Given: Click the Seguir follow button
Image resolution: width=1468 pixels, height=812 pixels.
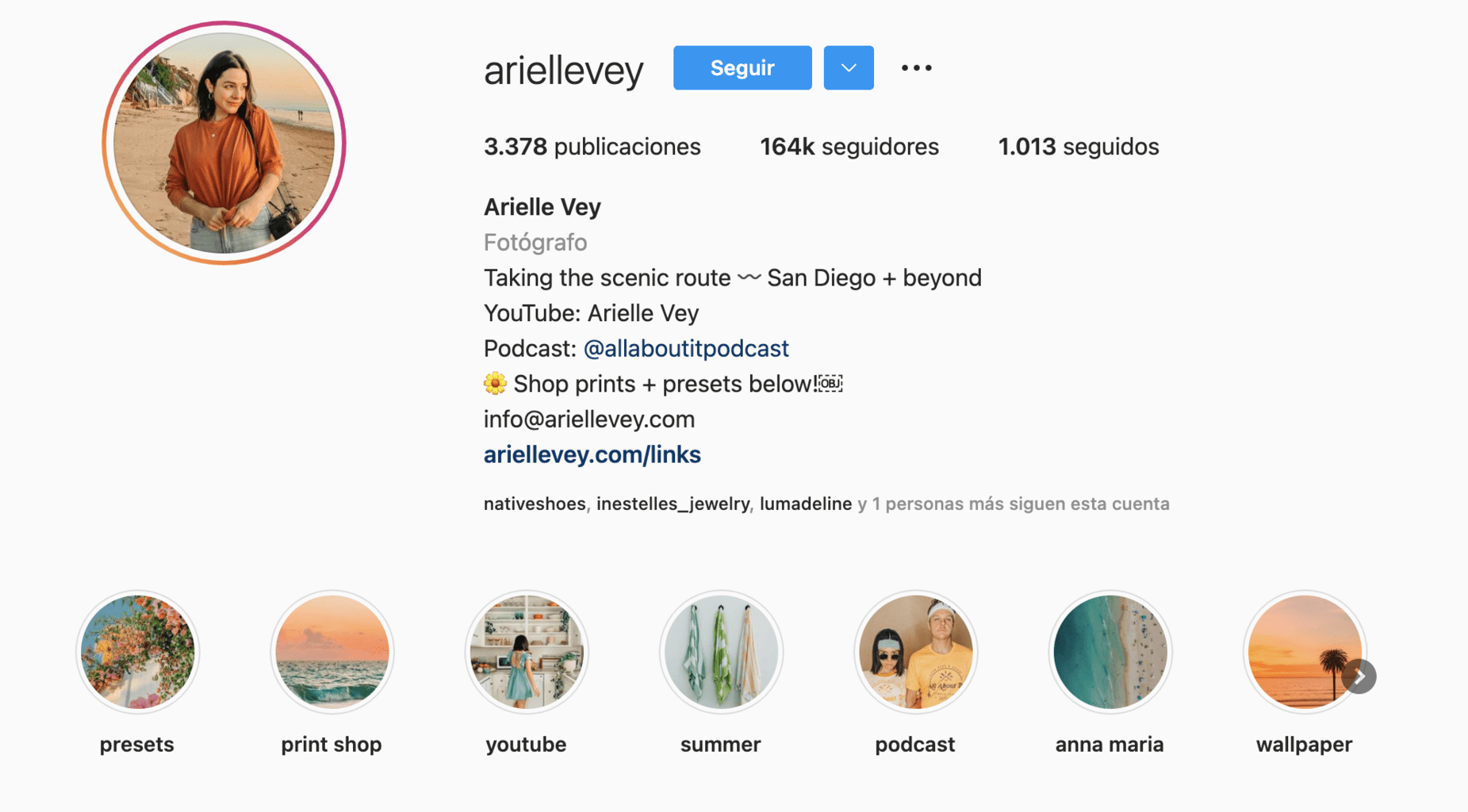Looking at the screenshot, I should pos(742,68).
